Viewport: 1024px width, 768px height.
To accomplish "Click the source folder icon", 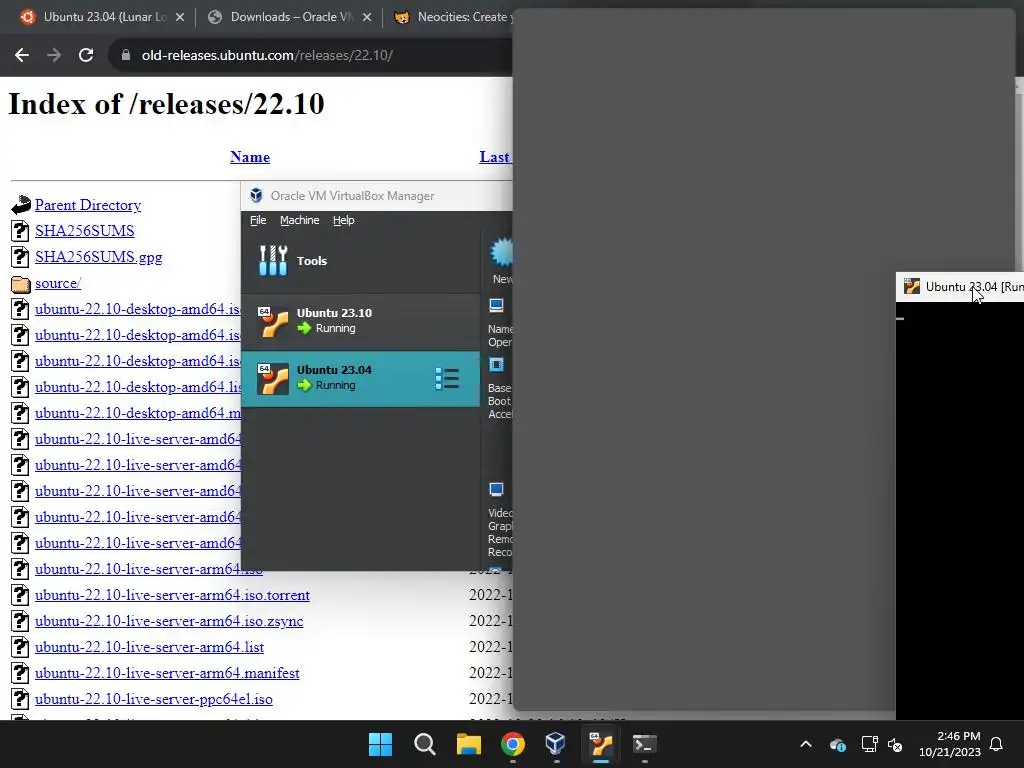I will 21,284.
